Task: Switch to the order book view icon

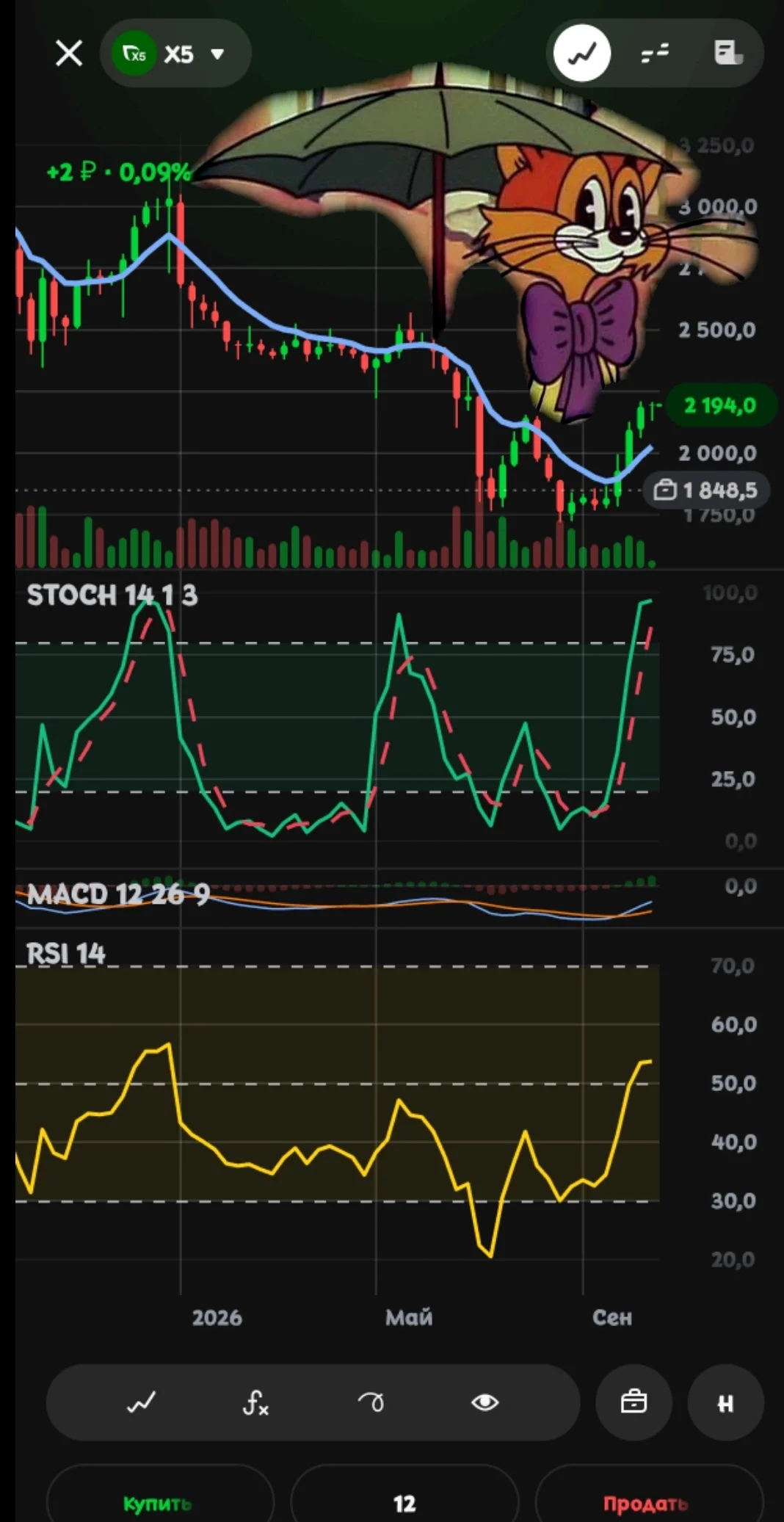Action: (655, 54)
